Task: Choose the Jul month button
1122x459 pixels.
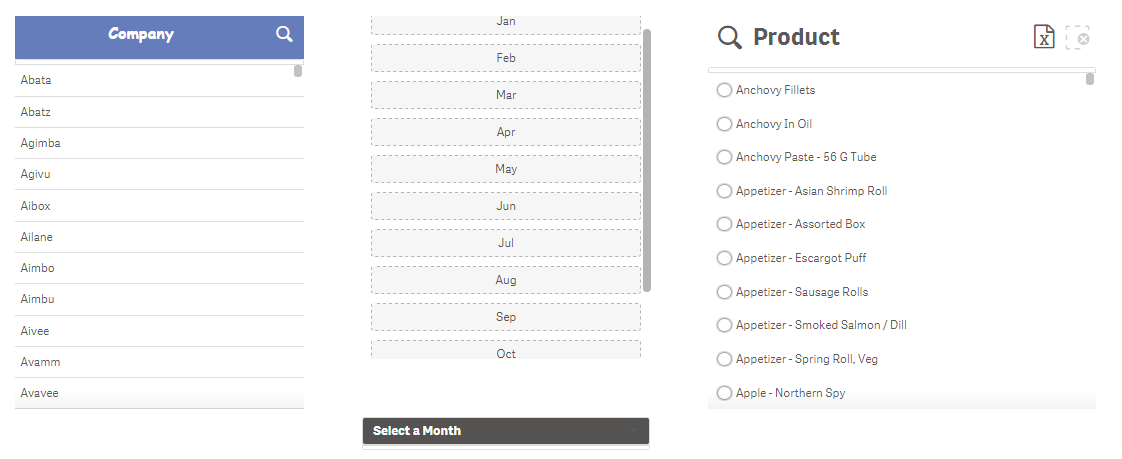Action: click(x=506, y=243)
